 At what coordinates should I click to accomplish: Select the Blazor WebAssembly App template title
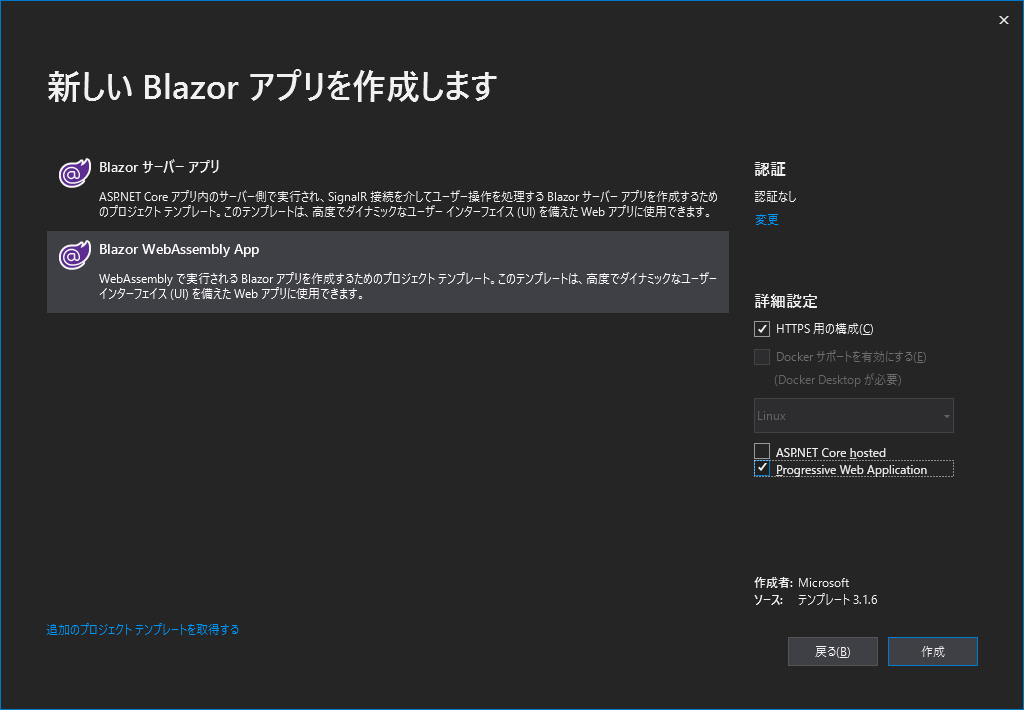click(x=179, y=250)
